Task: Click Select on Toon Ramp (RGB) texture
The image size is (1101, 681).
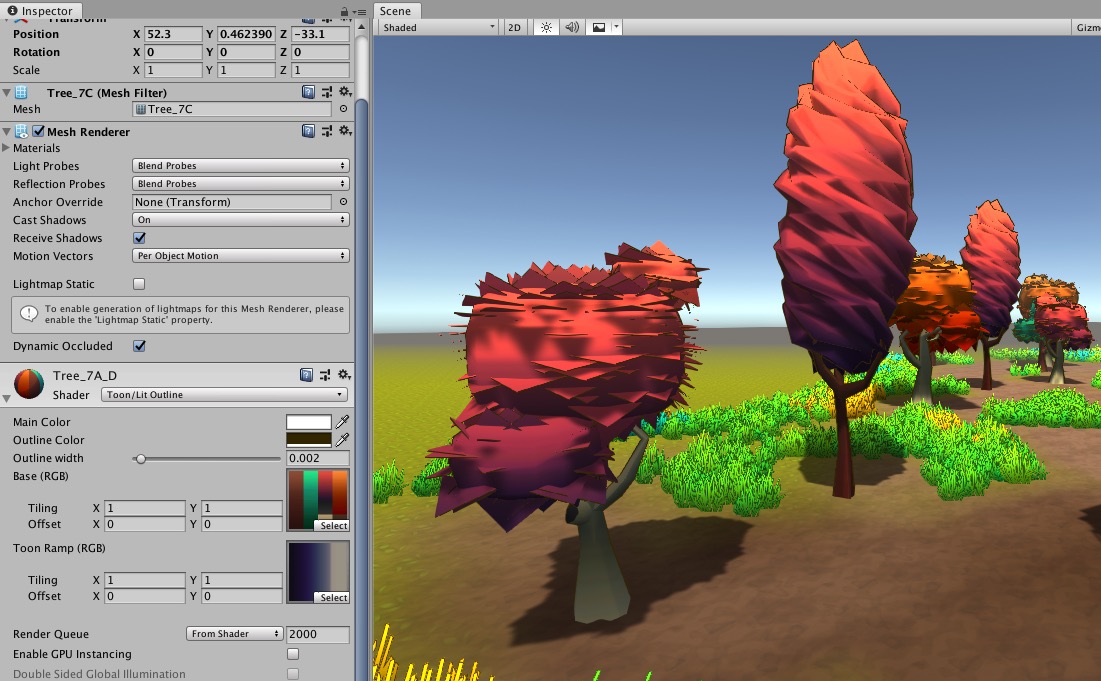Action: coord(334,597)
